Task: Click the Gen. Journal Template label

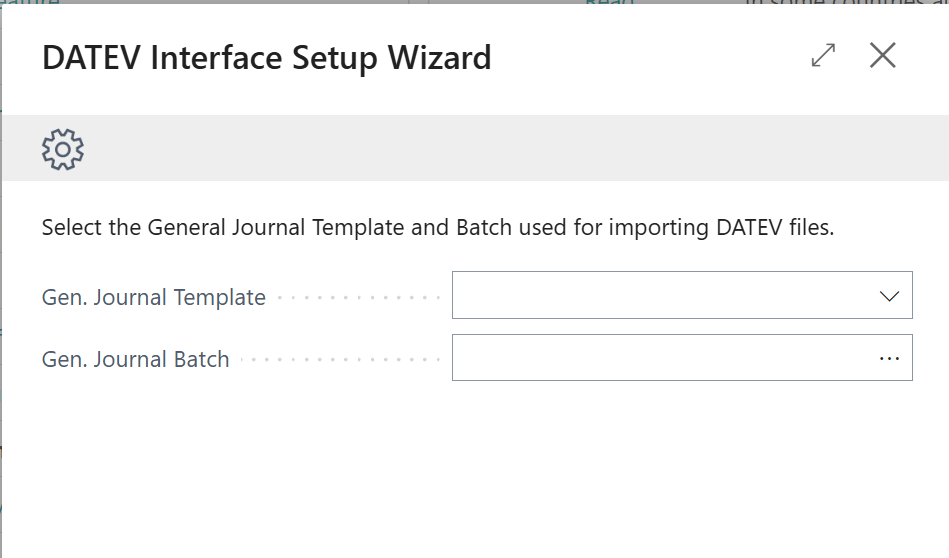Action: point(154,297)
